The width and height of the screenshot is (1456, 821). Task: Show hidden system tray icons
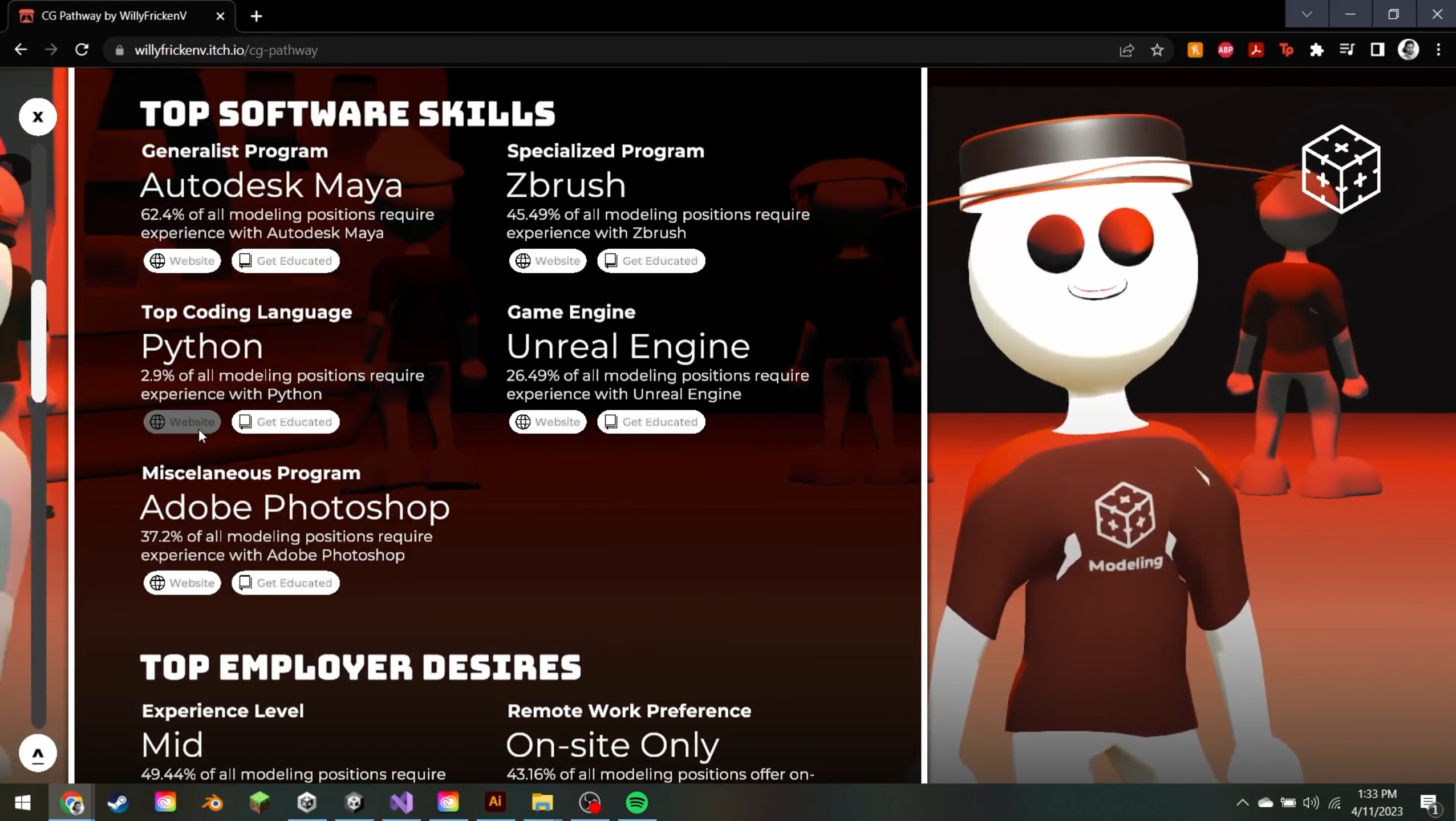[1242, 803]
